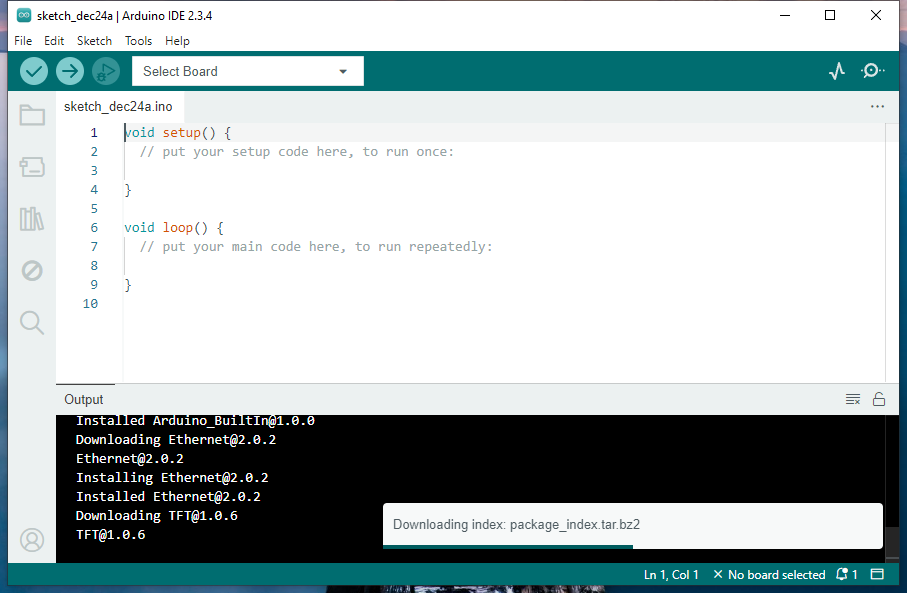The height and width of the screenshot is (593, 907).
Task: Click the "setup" function name
Action: 182,132
